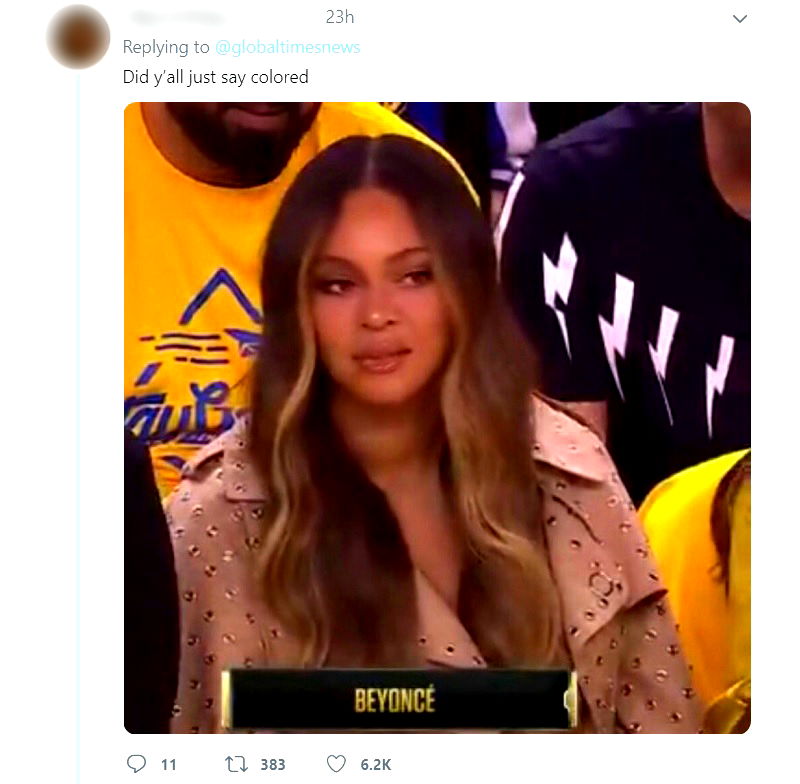Open the blurred profile avatar
This screenshot has height=784, width=800.
(x=78, y=37)
